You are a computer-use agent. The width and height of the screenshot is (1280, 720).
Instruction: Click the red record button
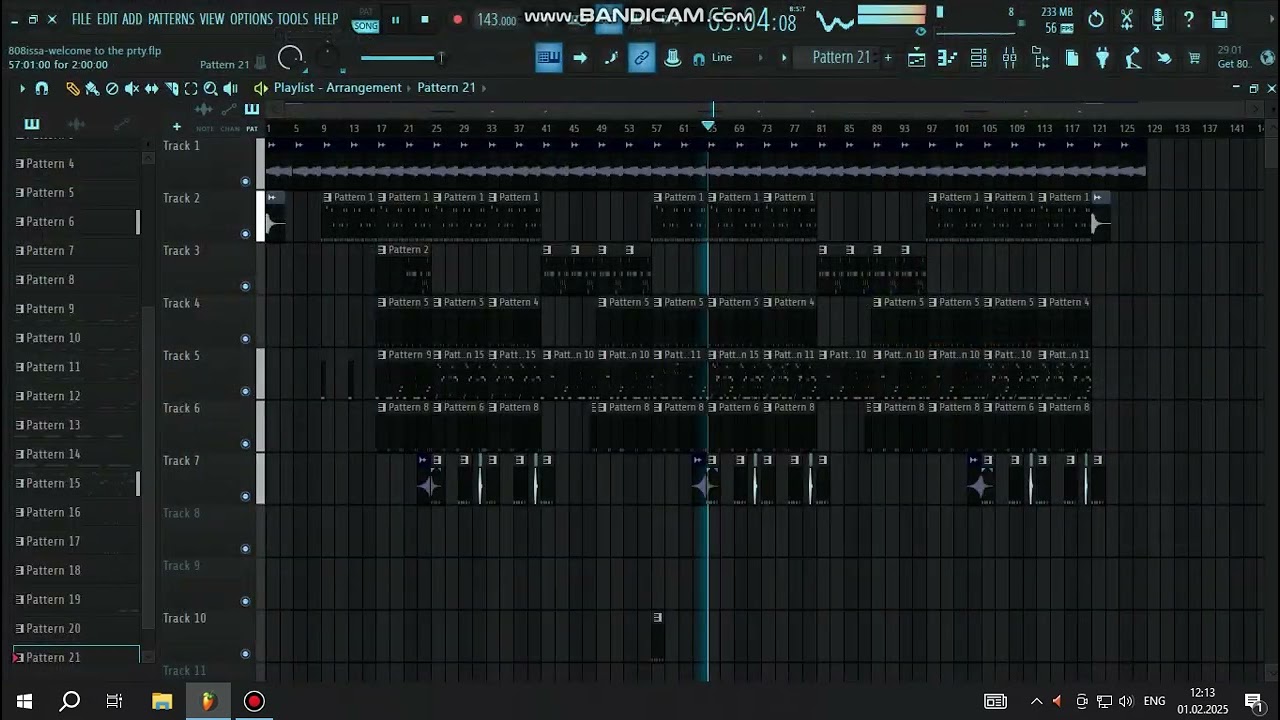pyautogui.click(x=457, y=20)
